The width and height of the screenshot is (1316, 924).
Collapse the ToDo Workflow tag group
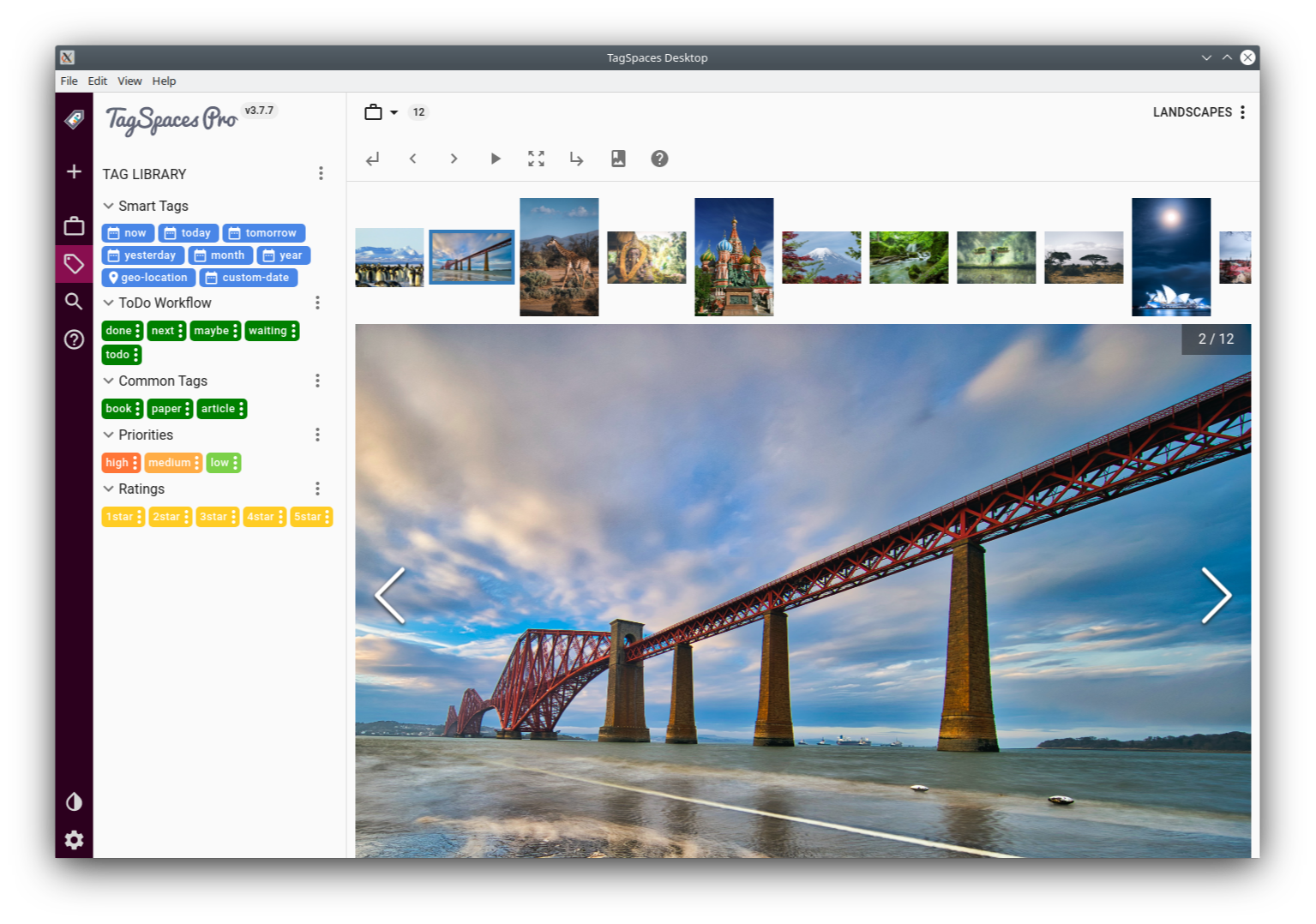coord(109,303)
